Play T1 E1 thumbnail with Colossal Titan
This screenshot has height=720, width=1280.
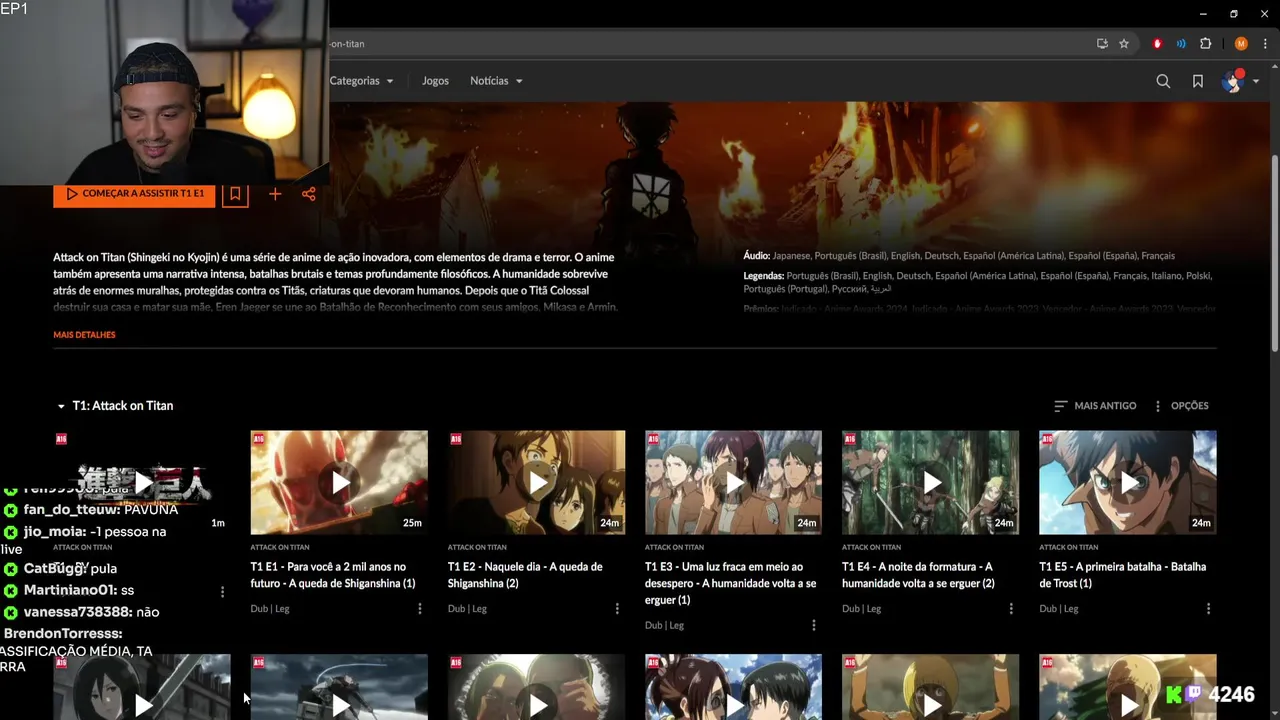pyautogui.click(x=339, y=482)
